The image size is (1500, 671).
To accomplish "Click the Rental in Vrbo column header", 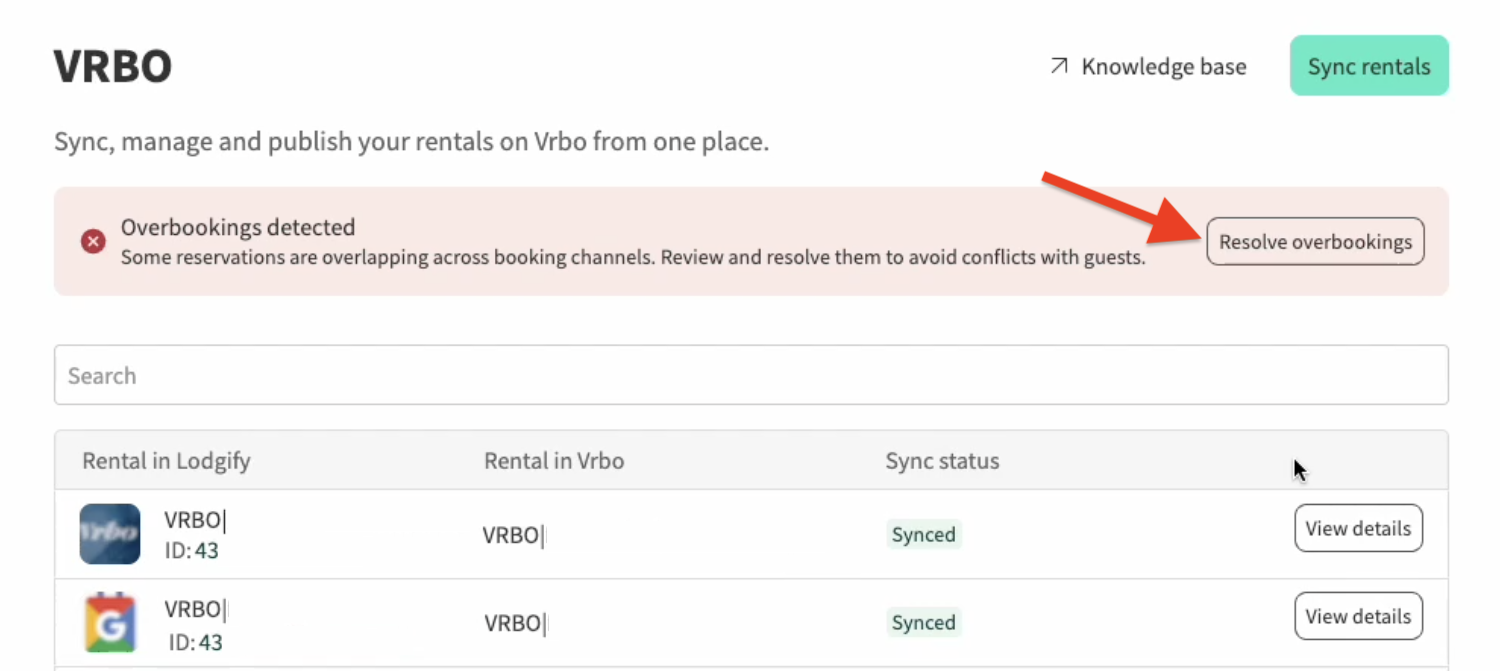I will coord(554,461).
